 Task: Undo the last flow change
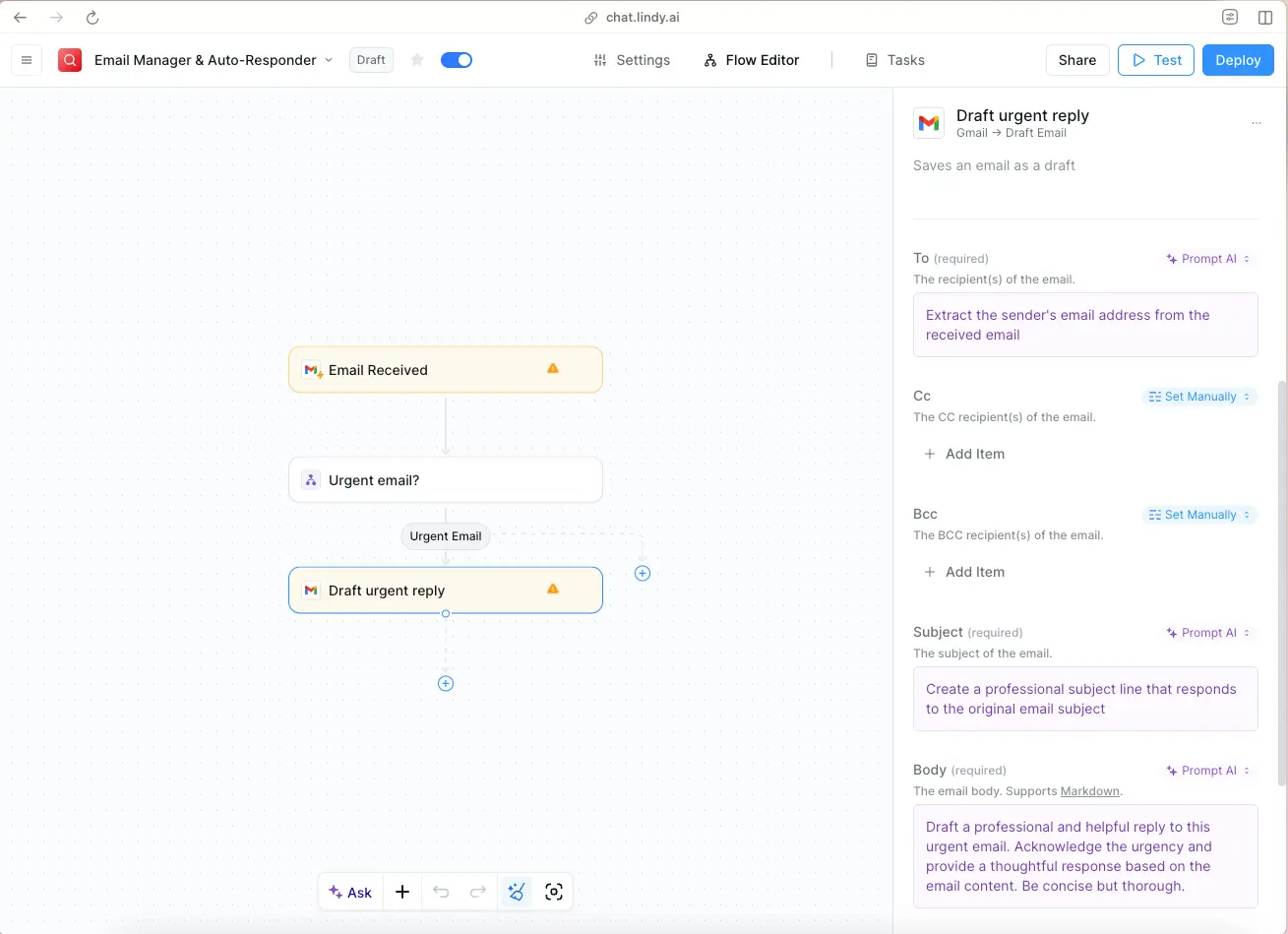[x=441, y=892]
